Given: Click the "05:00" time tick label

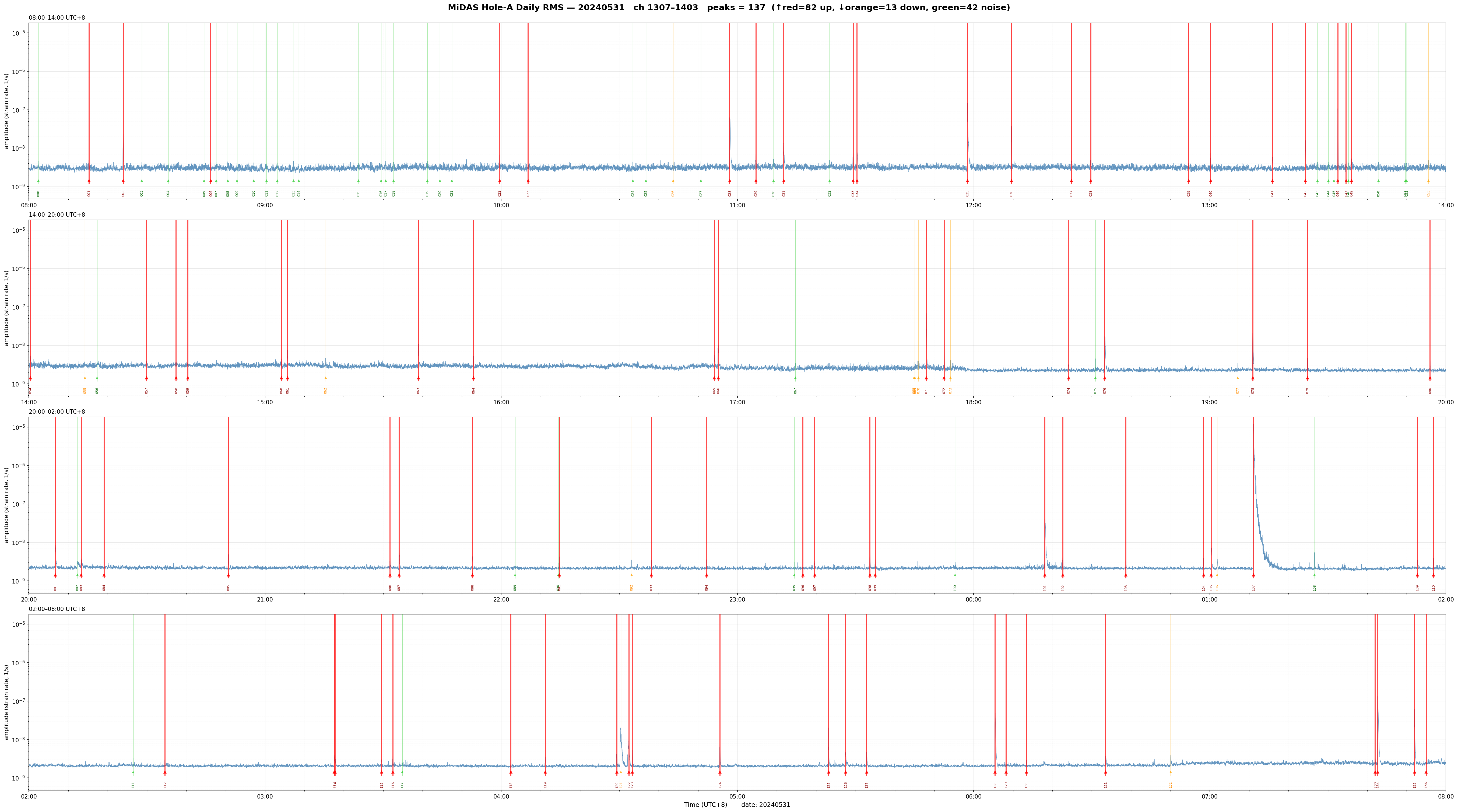Looking at the screenshot, I should [x=737, y=797].
